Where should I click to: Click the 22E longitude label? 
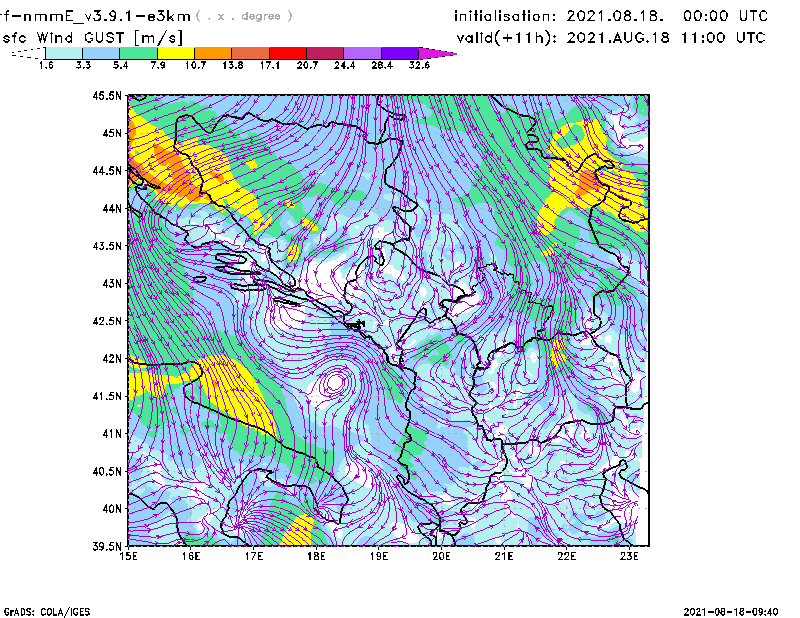pos(566,556)
